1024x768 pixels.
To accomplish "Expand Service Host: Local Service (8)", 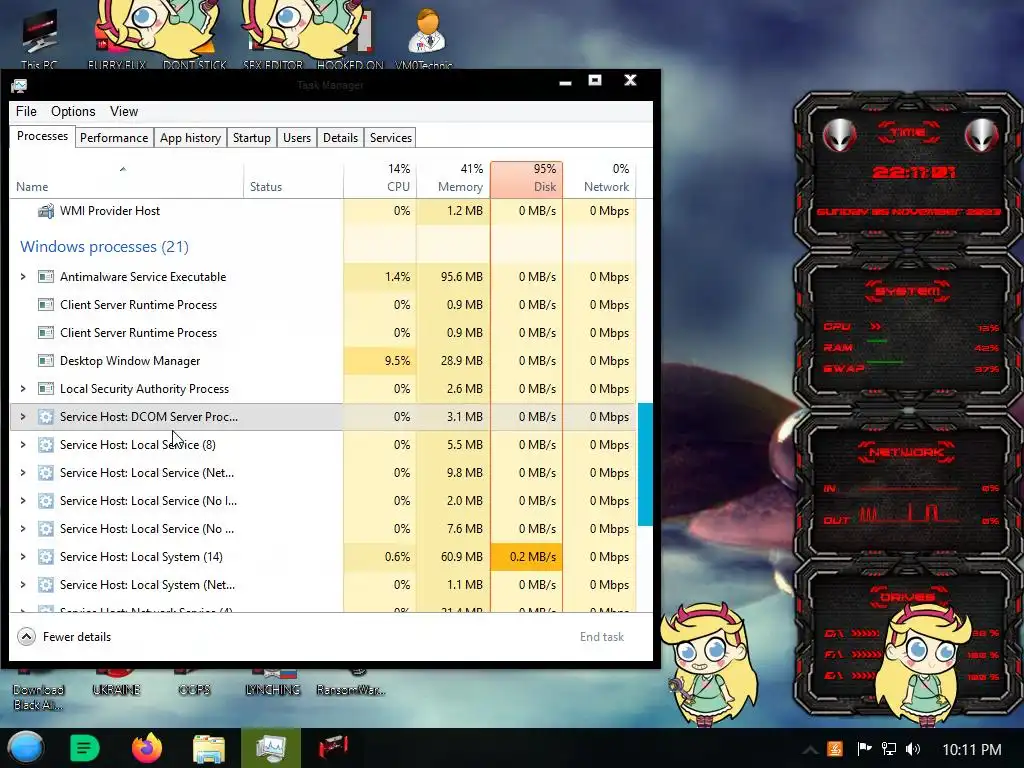I will coord(23,445).
